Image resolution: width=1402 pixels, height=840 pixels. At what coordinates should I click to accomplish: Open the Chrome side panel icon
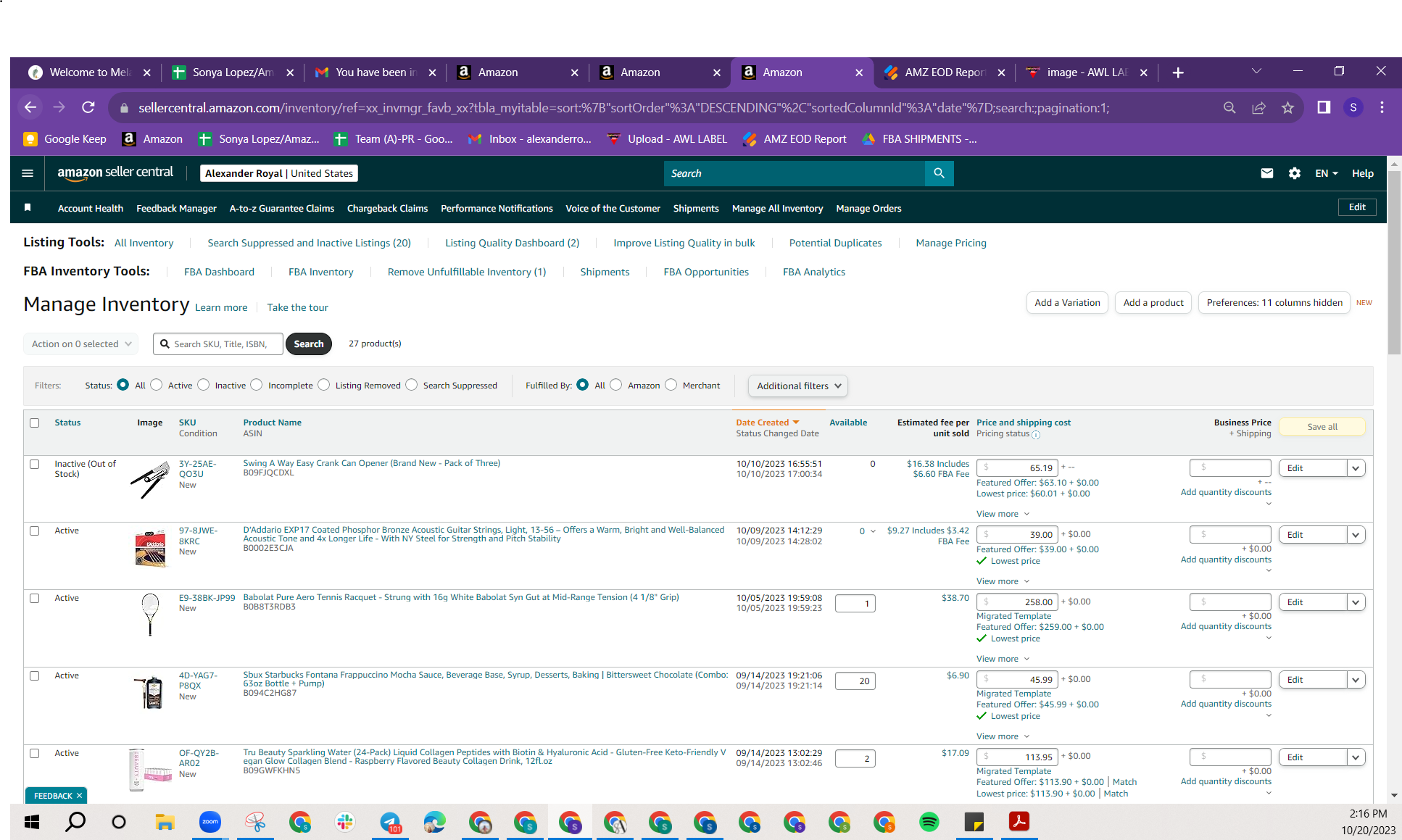click(1324, 107)
